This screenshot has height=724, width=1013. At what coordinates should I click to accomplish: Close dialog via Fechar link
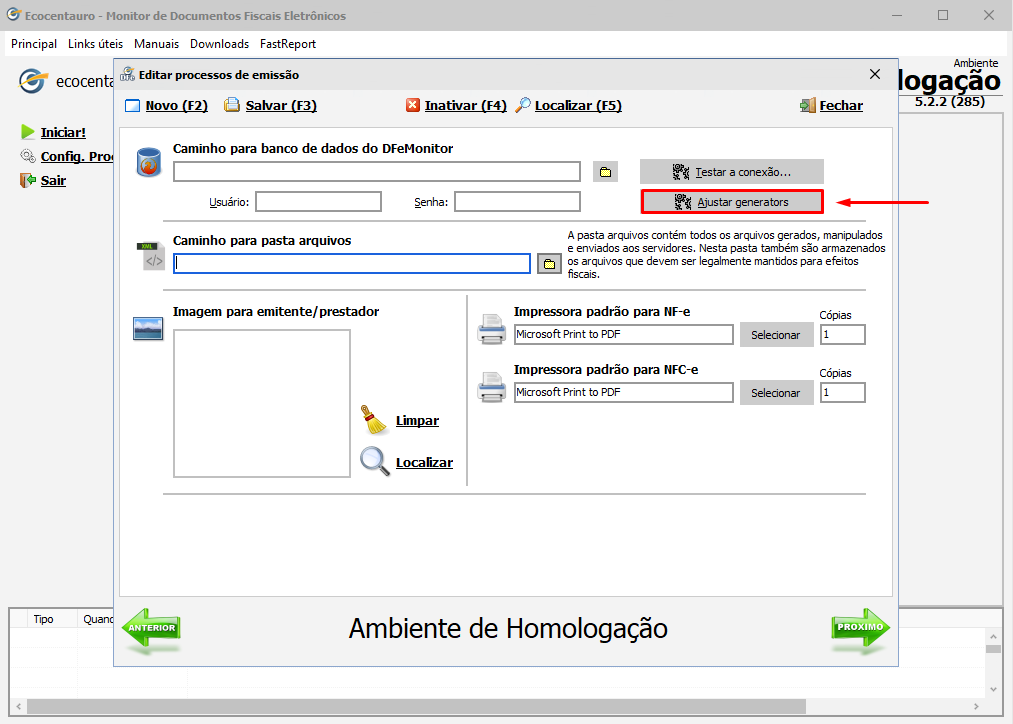coord(840,105)
